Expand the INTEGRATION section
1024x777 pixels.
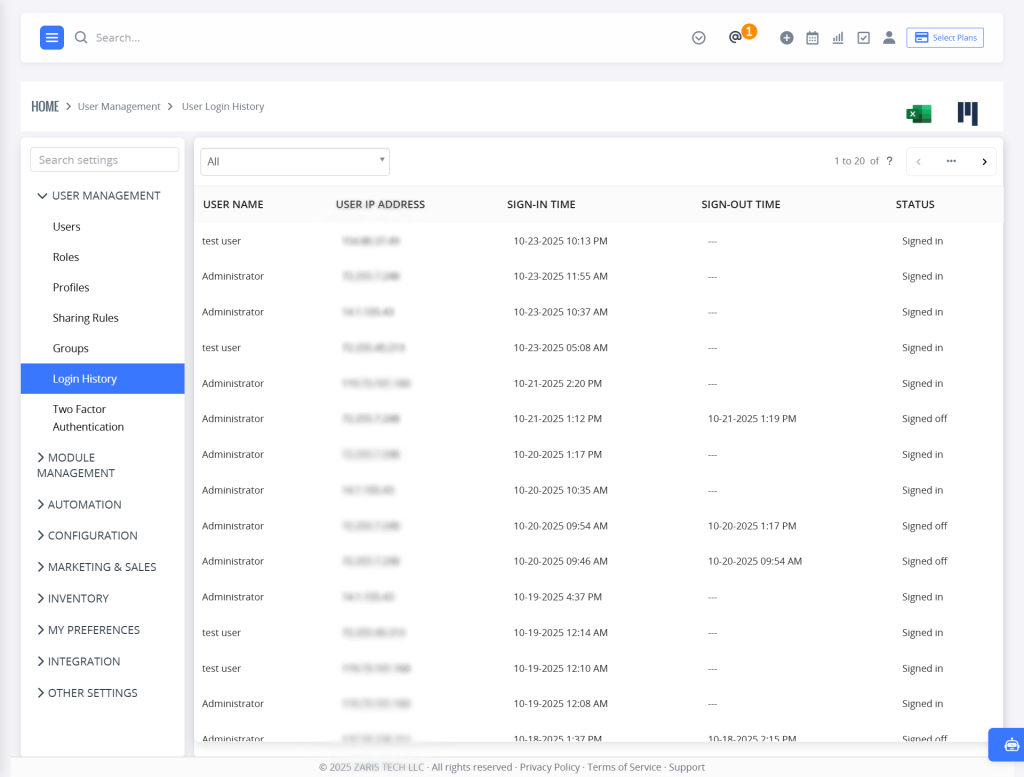click(78, 661)
